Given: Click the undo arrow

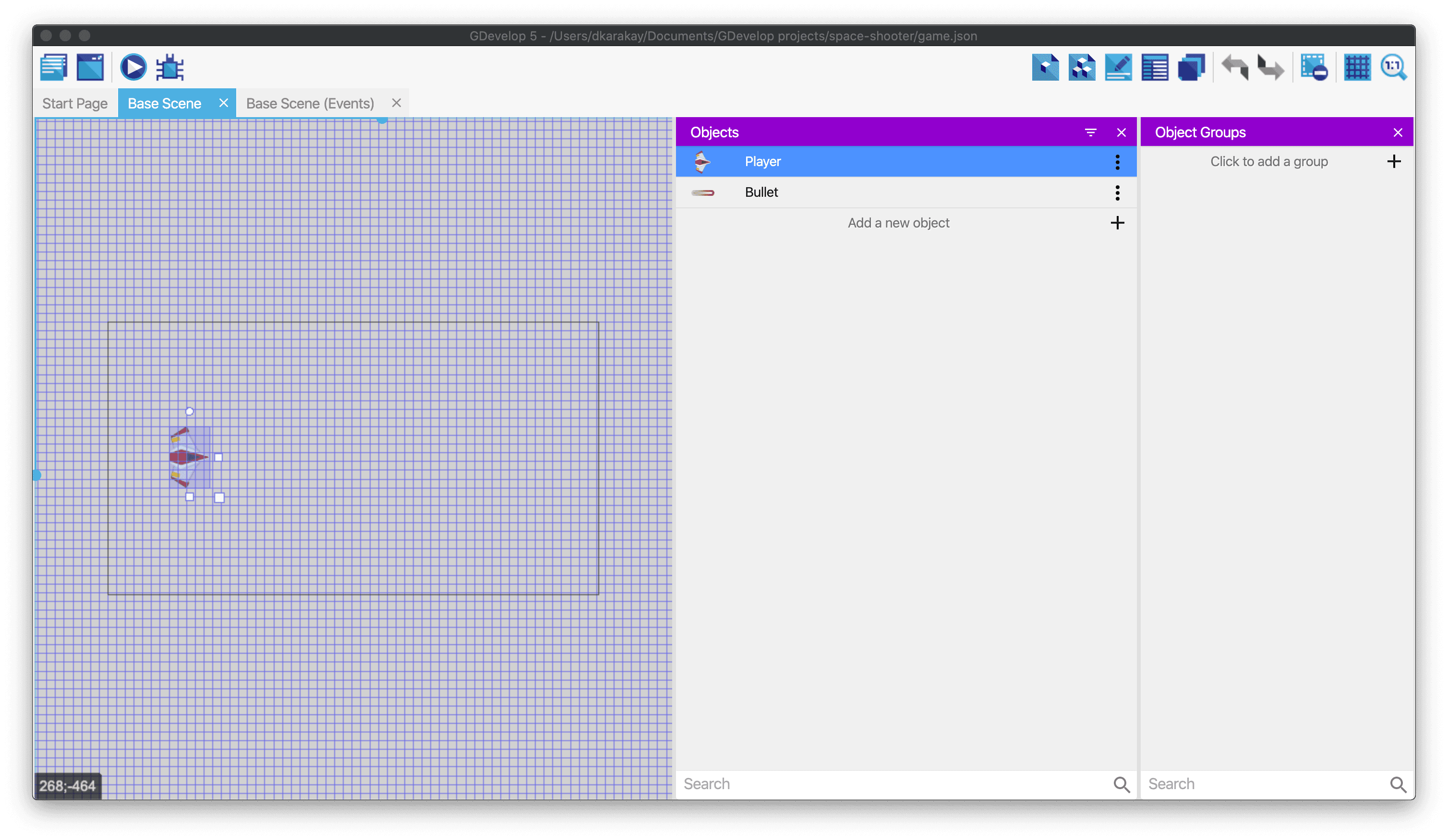Looking at the screenshot, I should coord(1234,67).
